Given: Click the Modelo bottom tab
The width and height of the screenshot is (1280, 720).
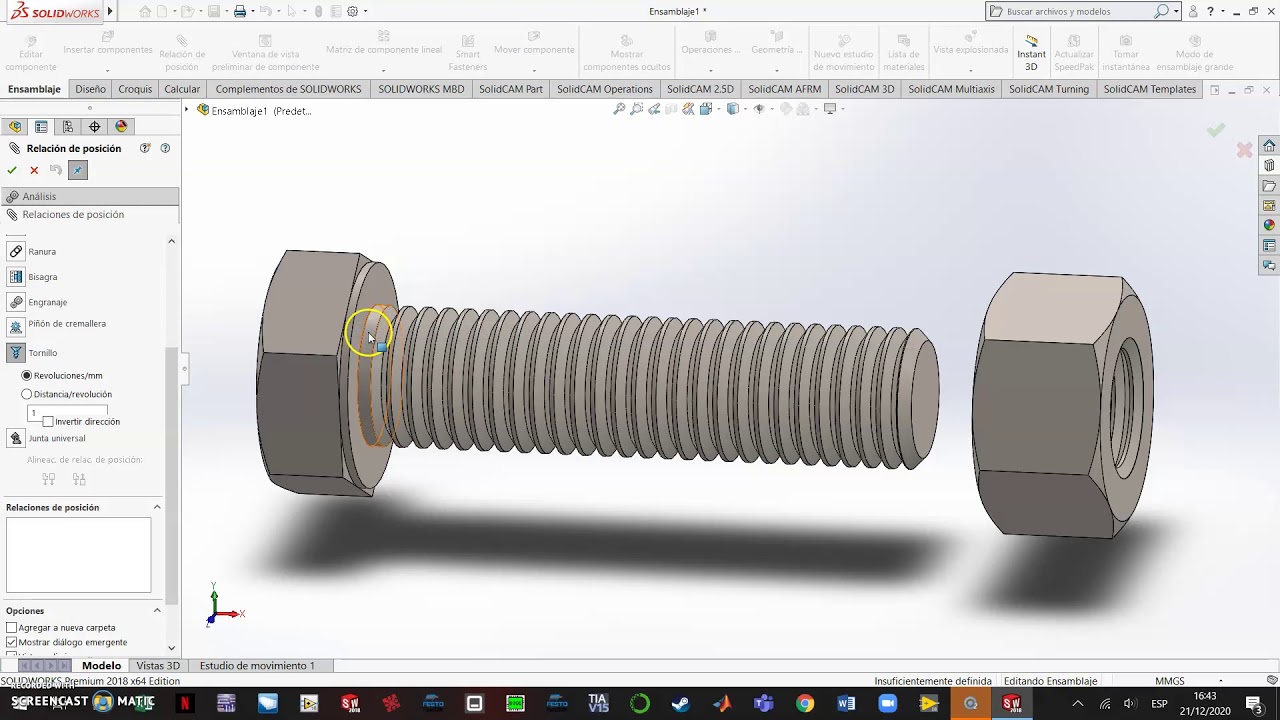Looking at the screenshot, I should coord(101,666).
